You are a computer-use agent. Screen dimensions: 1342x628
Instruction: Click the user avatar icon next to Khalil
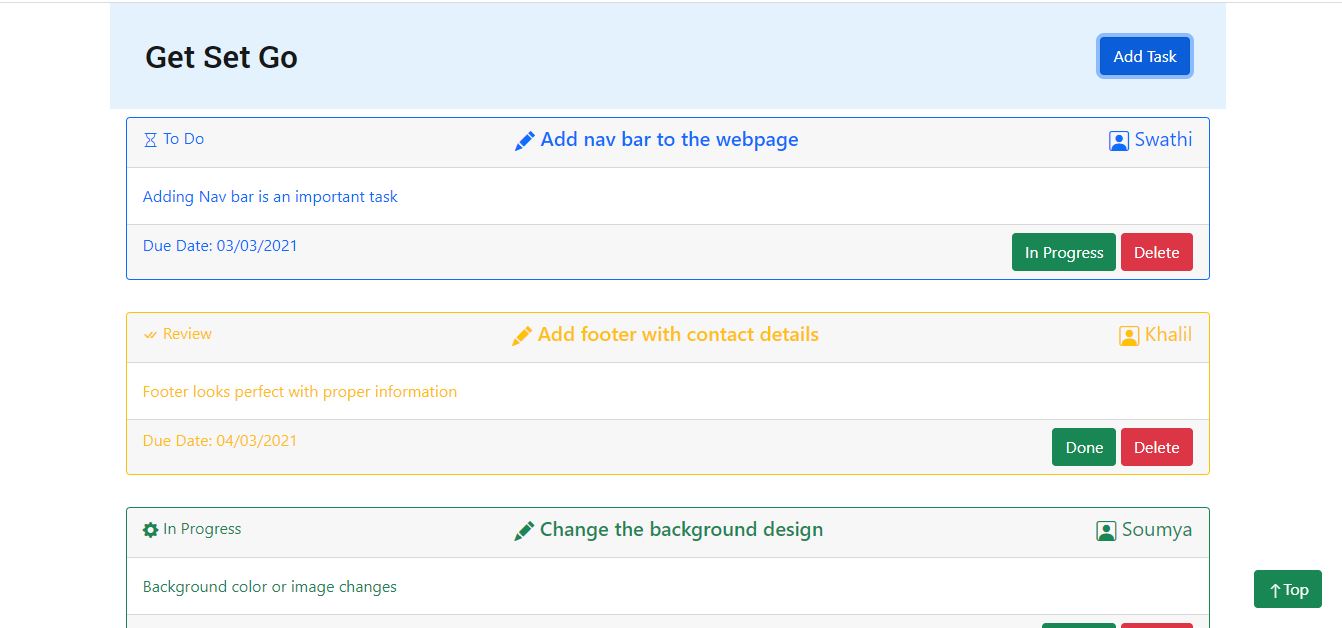point(1128,336)
